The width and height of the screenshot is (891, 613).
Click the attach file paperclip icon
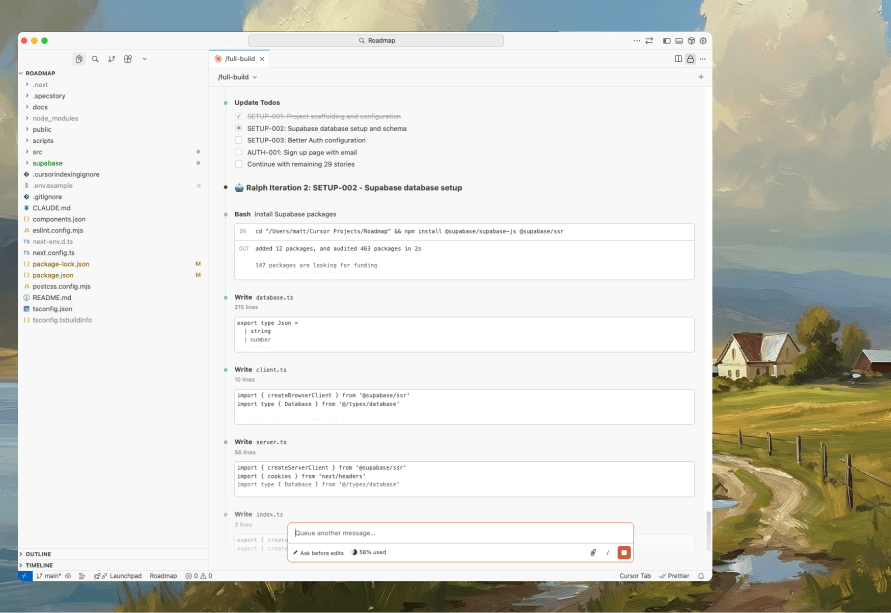pyautogui.click(x=593, y=552)
